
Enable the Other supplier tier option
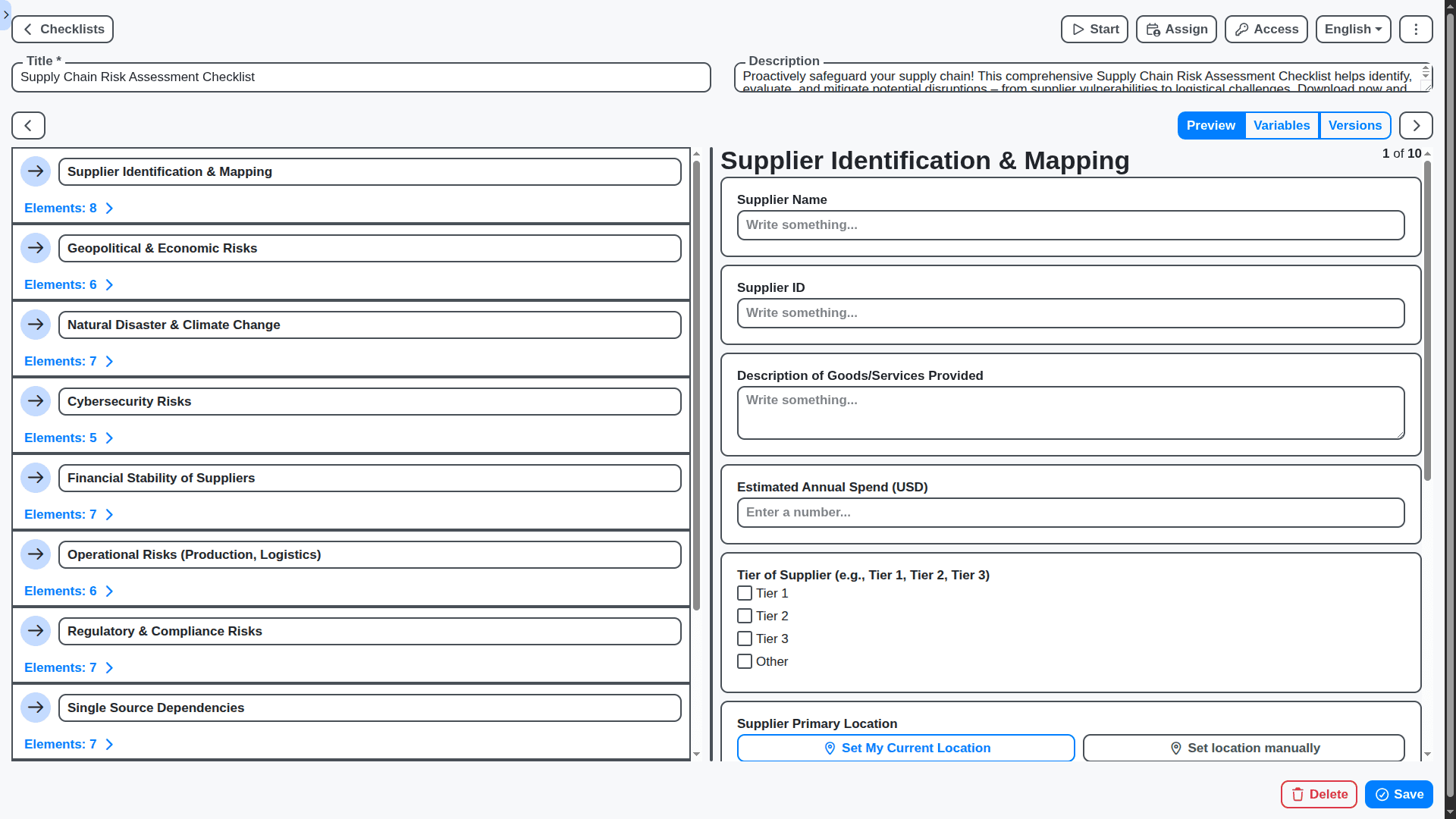tap(745, 661)
